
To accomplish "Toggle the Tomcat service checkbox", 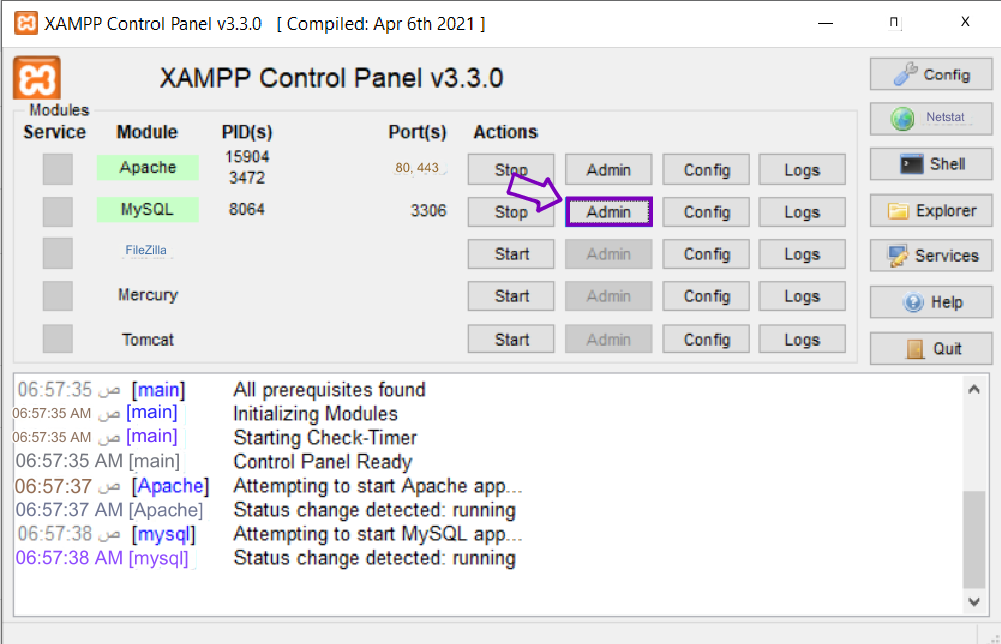I will click(57, 338).
